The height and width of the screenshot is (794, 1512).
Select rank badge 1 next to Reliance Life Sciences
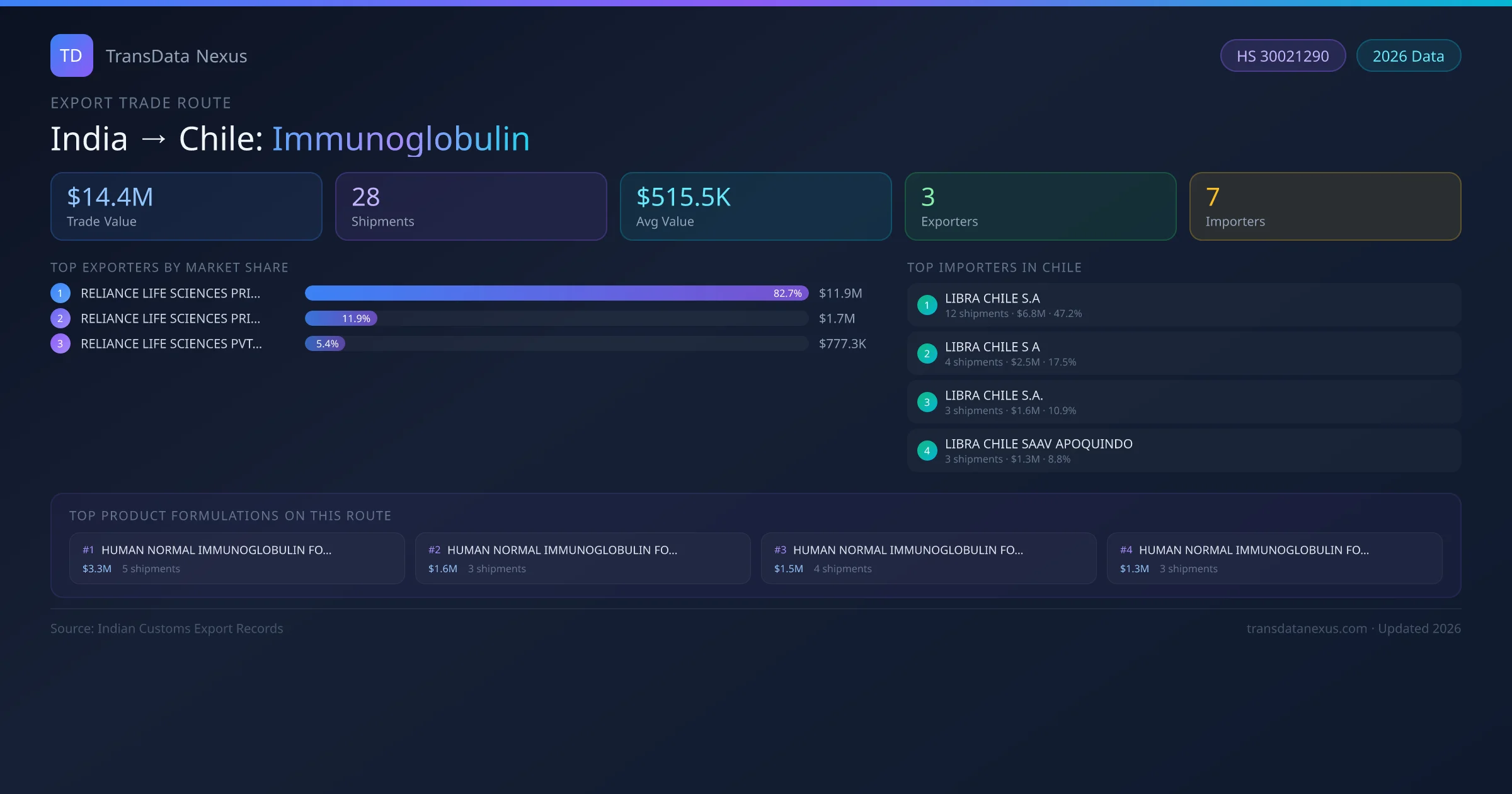pyautogui.click(x=60, y=292)
